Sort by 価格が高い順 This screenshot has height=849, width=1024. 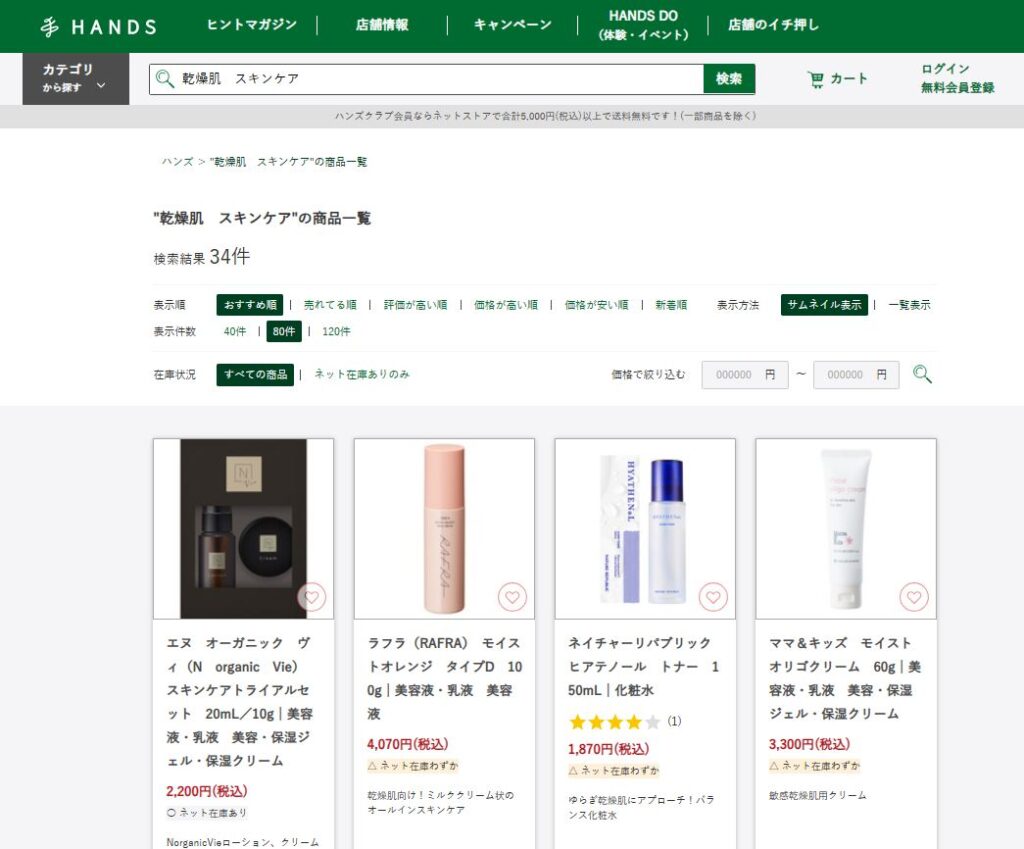506,305
